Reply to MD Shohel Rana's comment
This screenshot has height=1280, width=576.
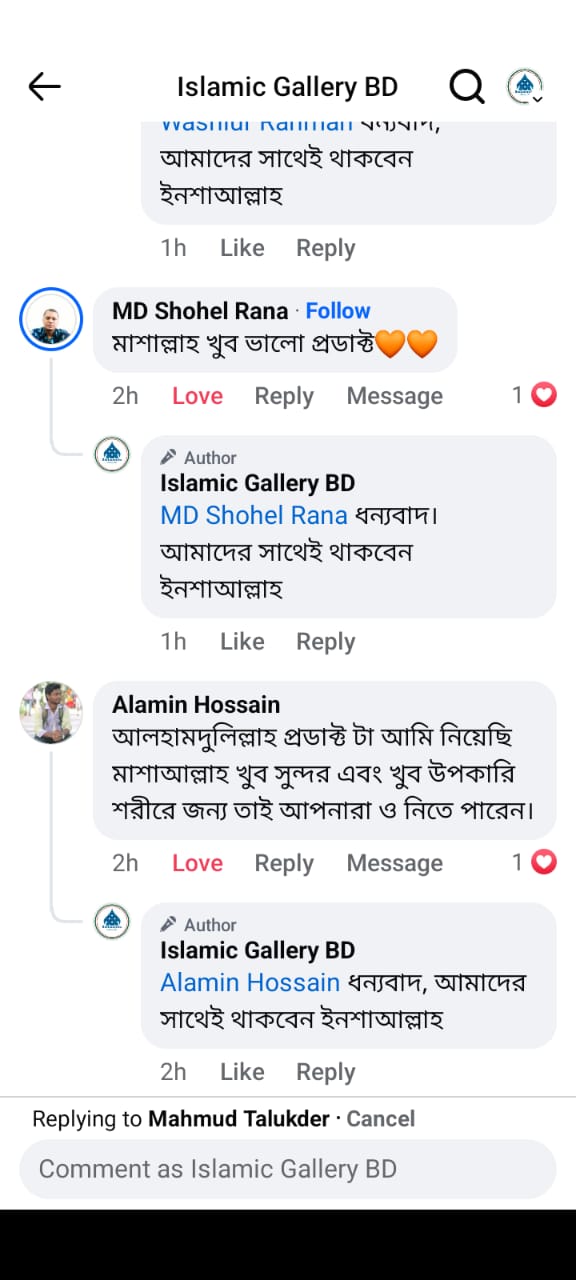[284, 396]
